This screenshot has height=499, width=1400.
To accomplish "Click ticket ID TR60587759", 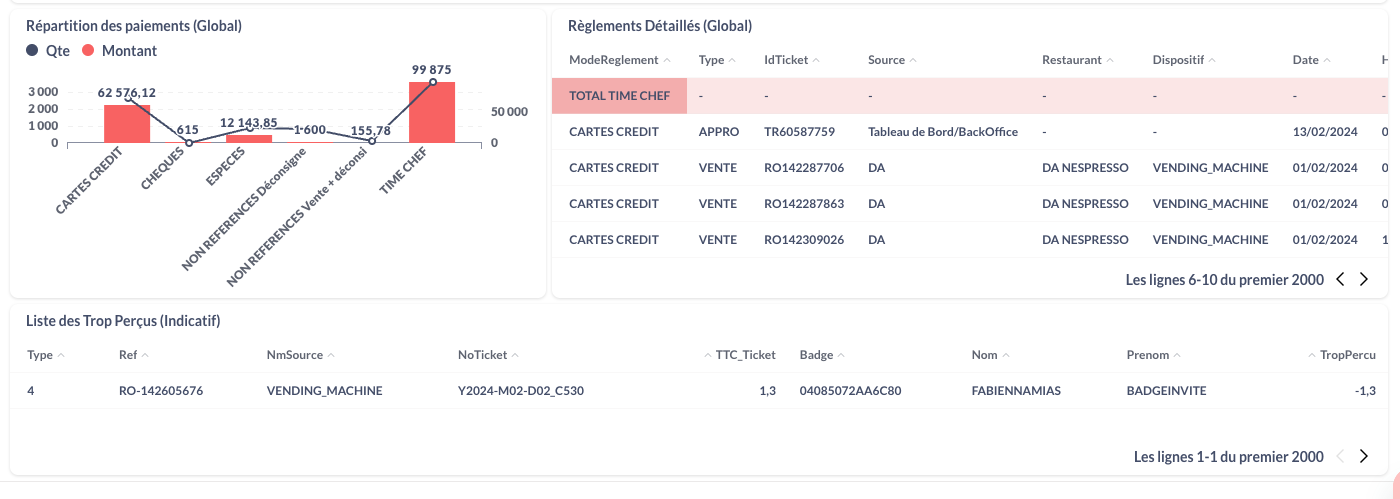I will 799,132.
